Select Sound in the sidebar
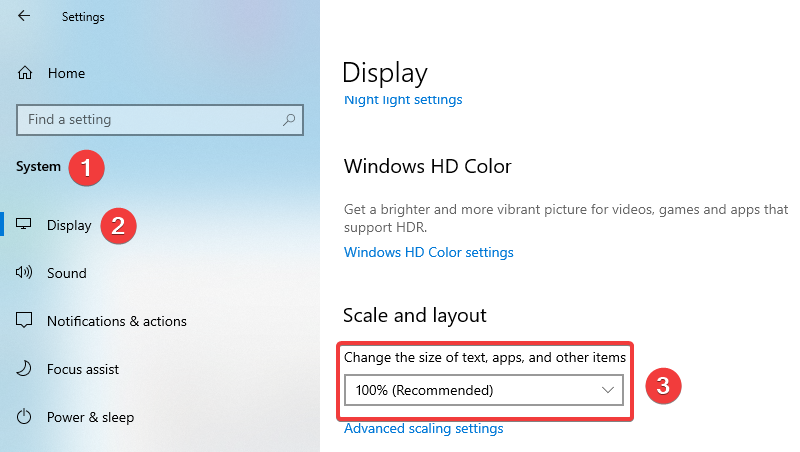This screenshot has width=800, height=452. pyautogui.click(x=67, y=273)
